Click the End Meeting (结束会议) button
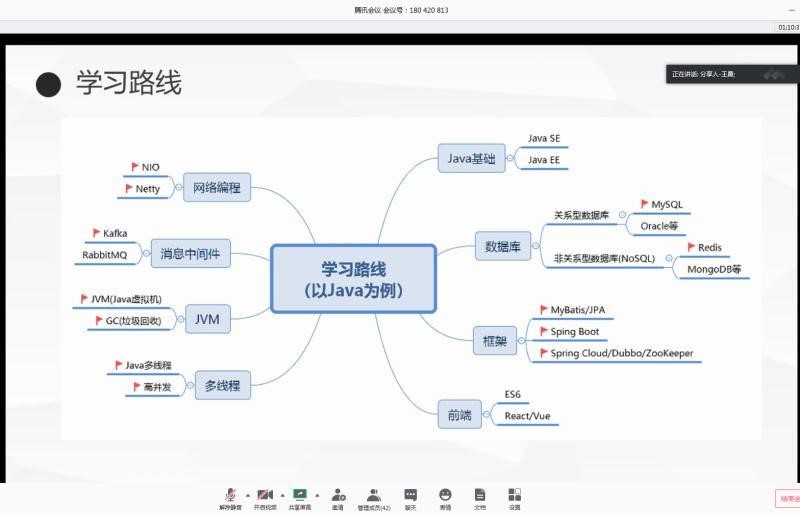 tap(788, 498)
